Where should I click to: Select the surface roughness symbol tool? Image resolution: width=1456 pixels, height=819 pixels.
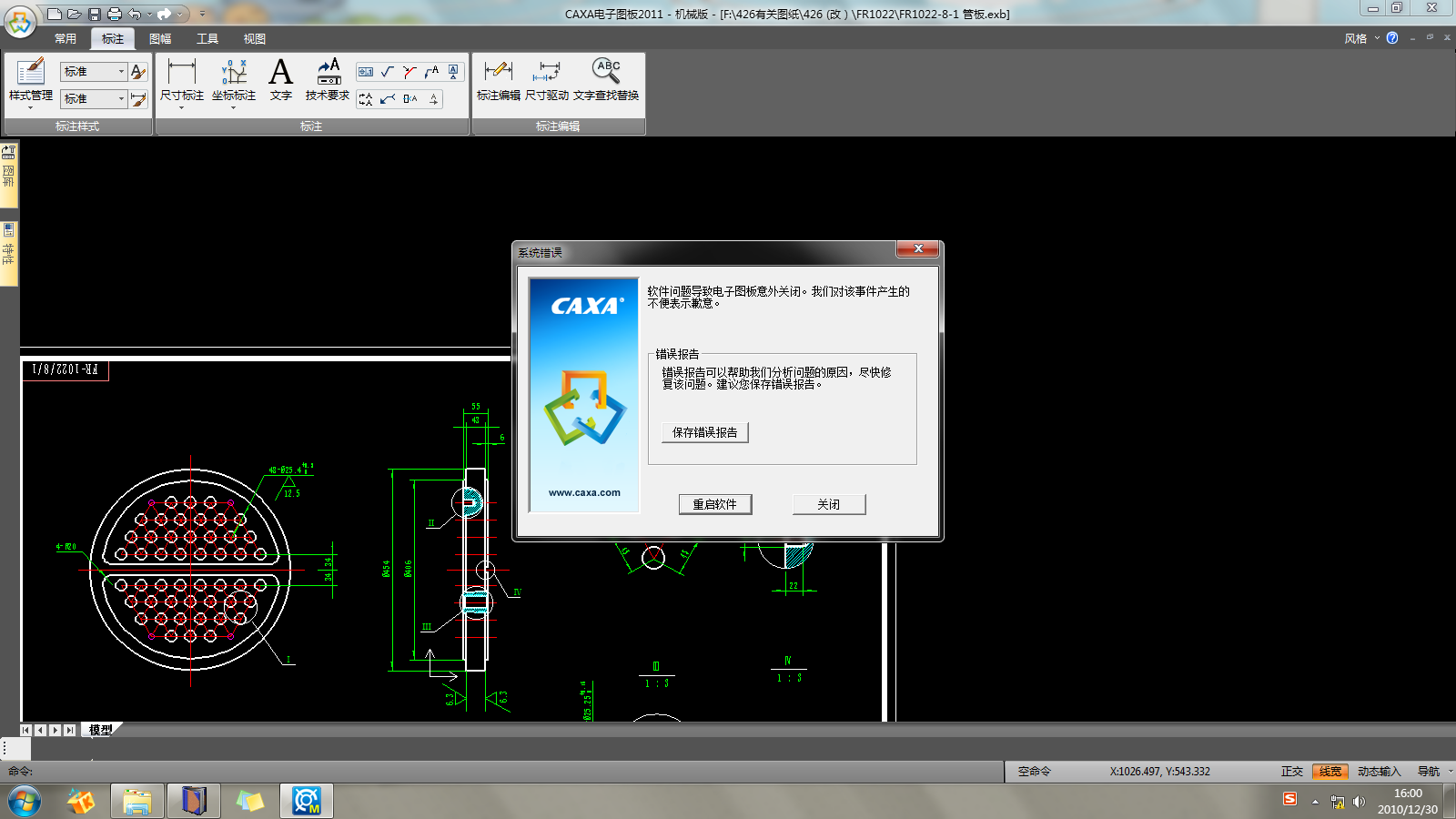click(x=388, y=72)
